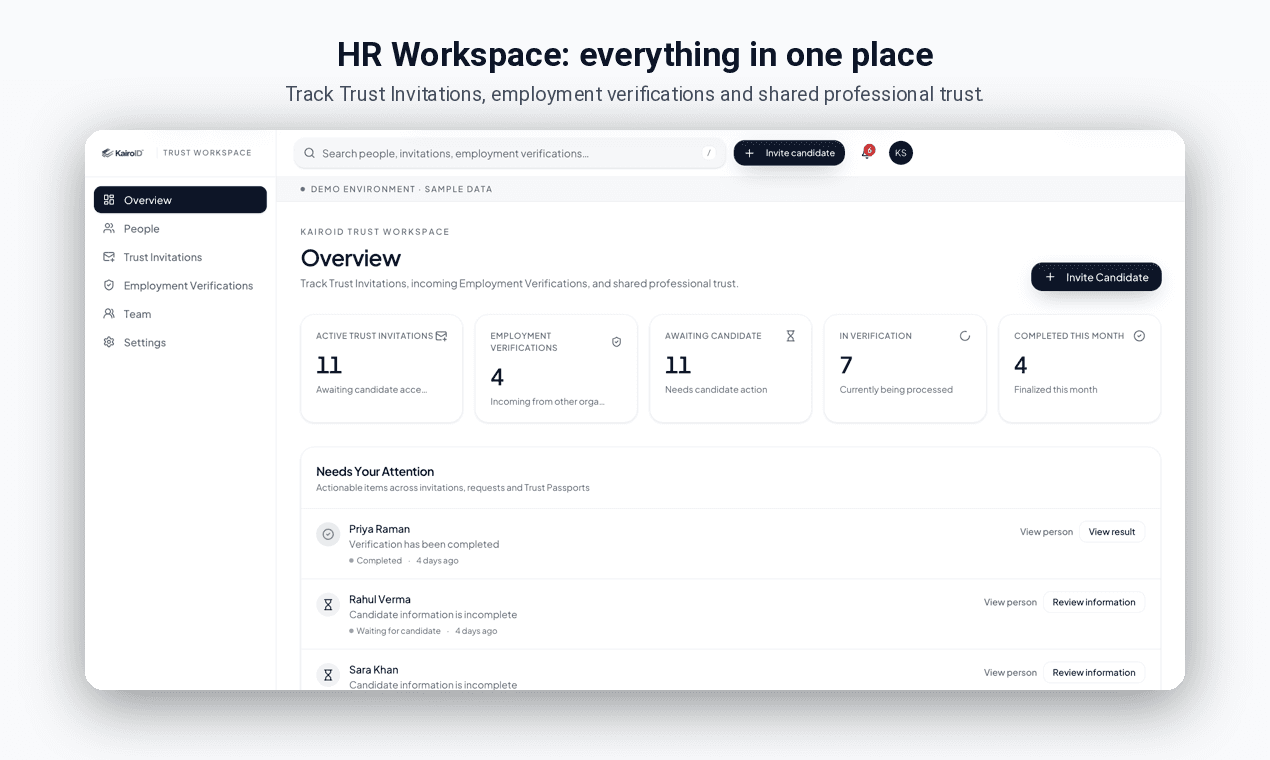The image size is (1270, 760).
Task: Click the hourglass icon beside Rahul Verma
Action: click(x=328, y=604)
